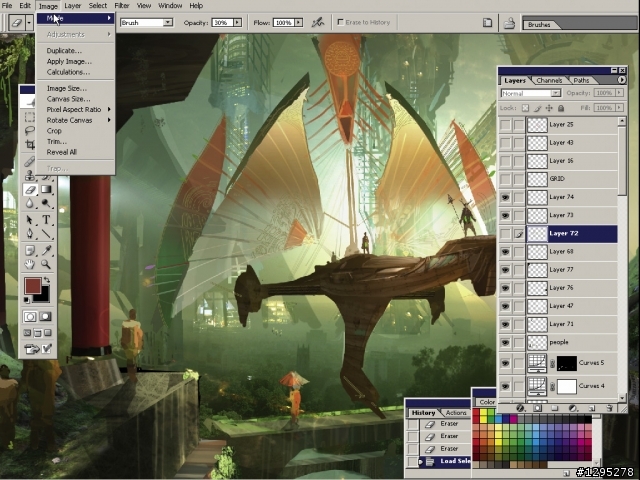Toggle visibility of people layer
This screenshot has width=640, height=480.
pyautogui.click(x=505, y=342)
